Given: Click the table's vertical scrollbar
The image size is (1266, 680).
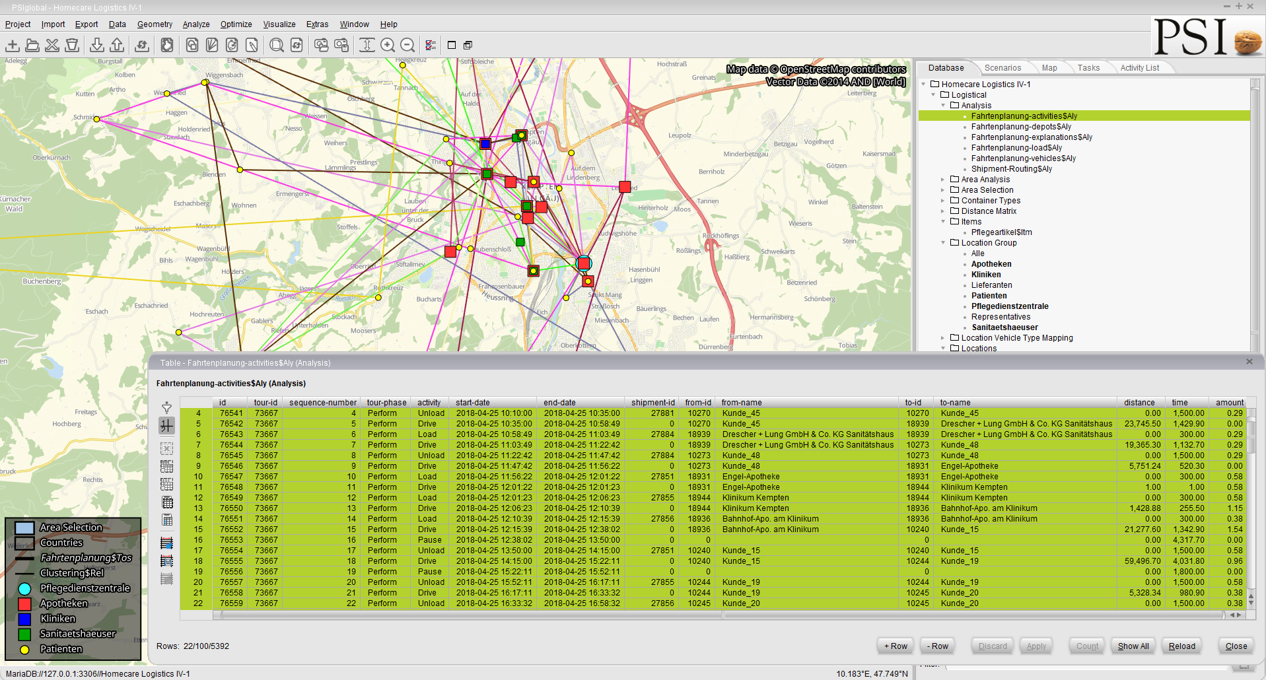Looking at the screenshot, I should (x=1250, y=508).
